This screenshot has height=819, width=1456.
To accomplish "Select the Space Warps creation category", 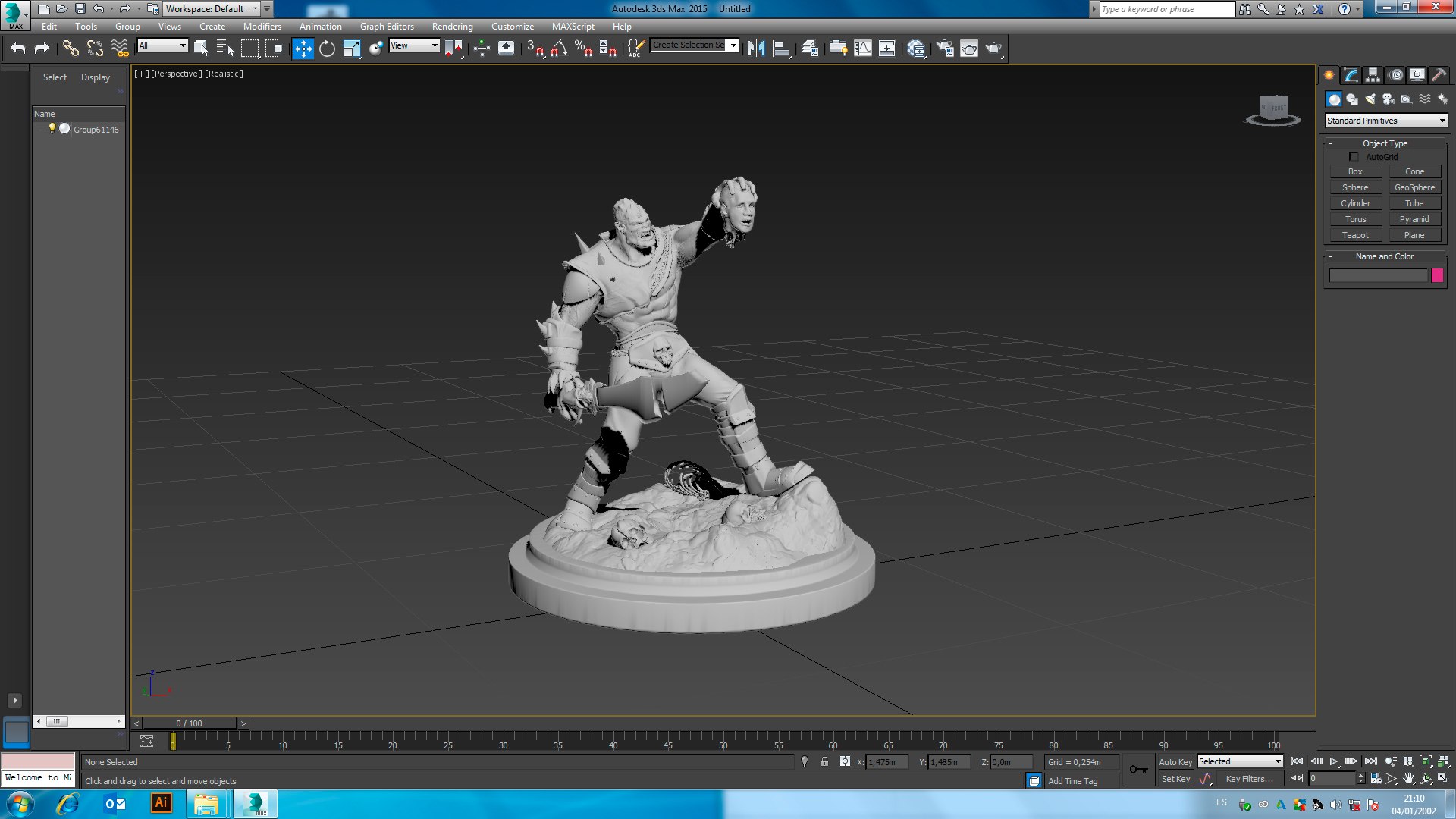I will 1425,99.
